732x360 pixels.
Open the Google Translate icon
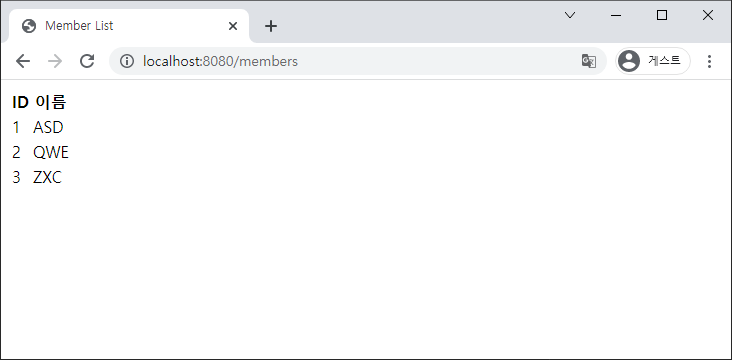588,61
